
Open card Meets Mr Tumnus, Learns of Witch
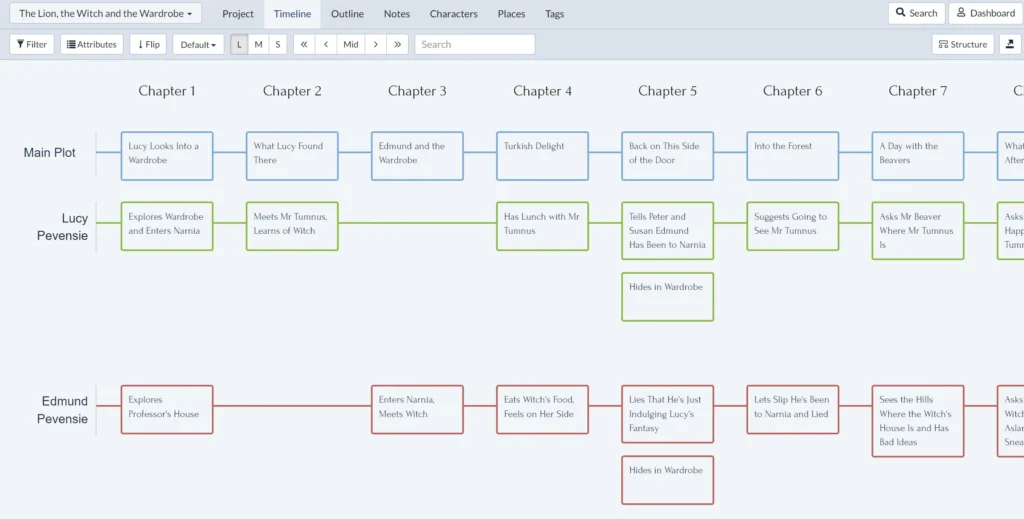tap(292, 226)
